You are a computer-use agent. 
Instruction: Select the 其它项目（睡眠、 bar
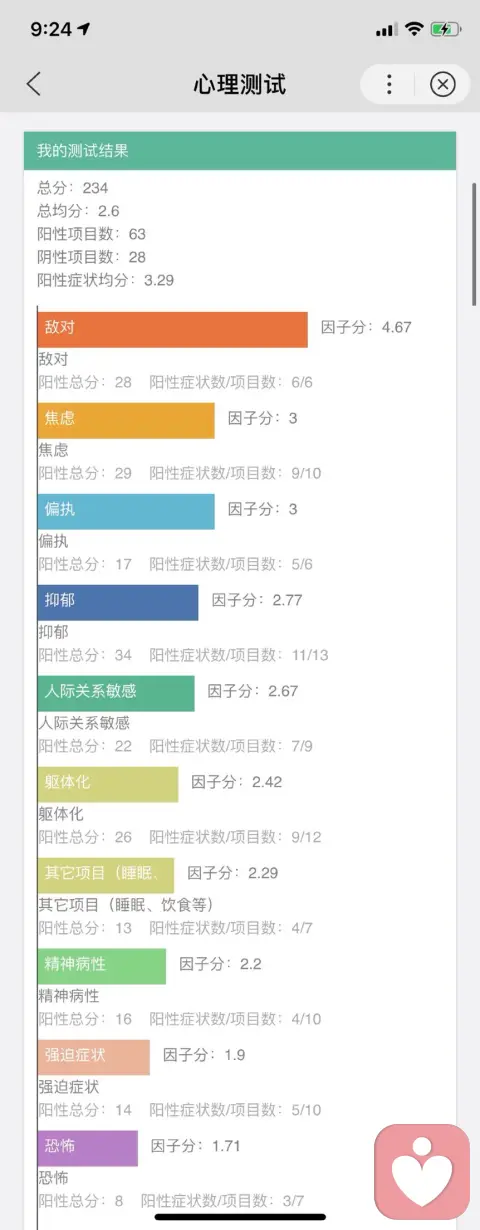106,875
